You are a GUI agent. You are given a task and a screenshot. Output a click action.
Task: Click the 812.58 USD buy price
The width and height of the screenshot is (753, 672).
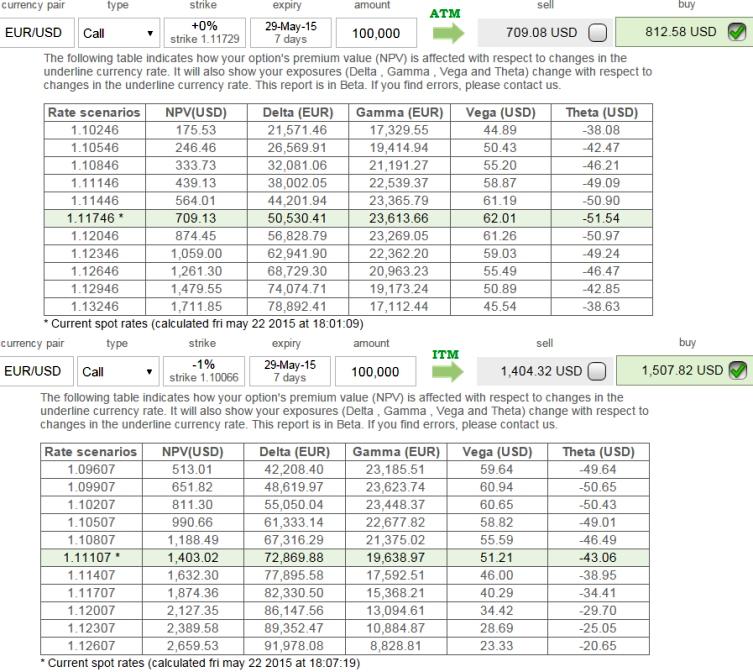[x=680, y=32]
